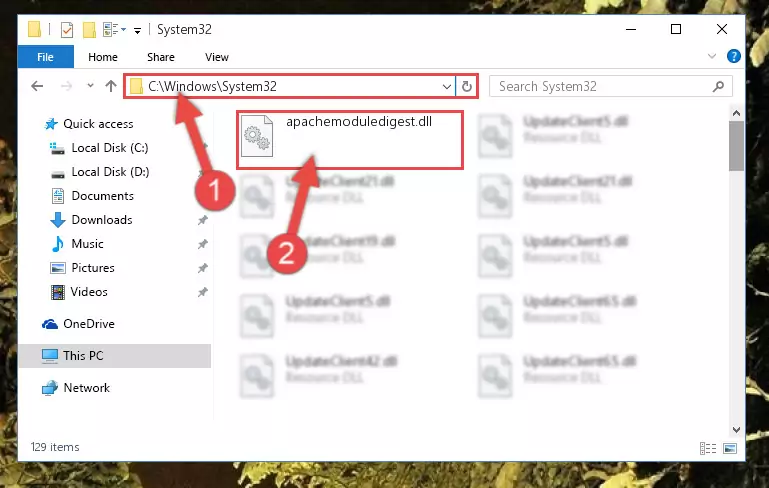The width and height of the screenshot is (769, 488).
Task: Open Documents in the sidebar
Action: coord(103,196)
